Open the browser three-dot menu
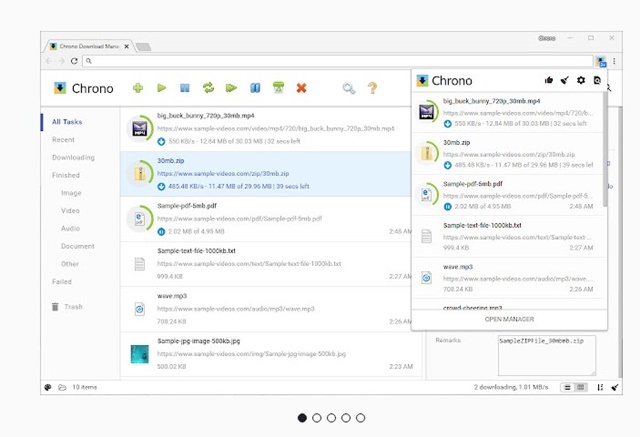The width and height of the screenshot is (640, 437). 614,61
